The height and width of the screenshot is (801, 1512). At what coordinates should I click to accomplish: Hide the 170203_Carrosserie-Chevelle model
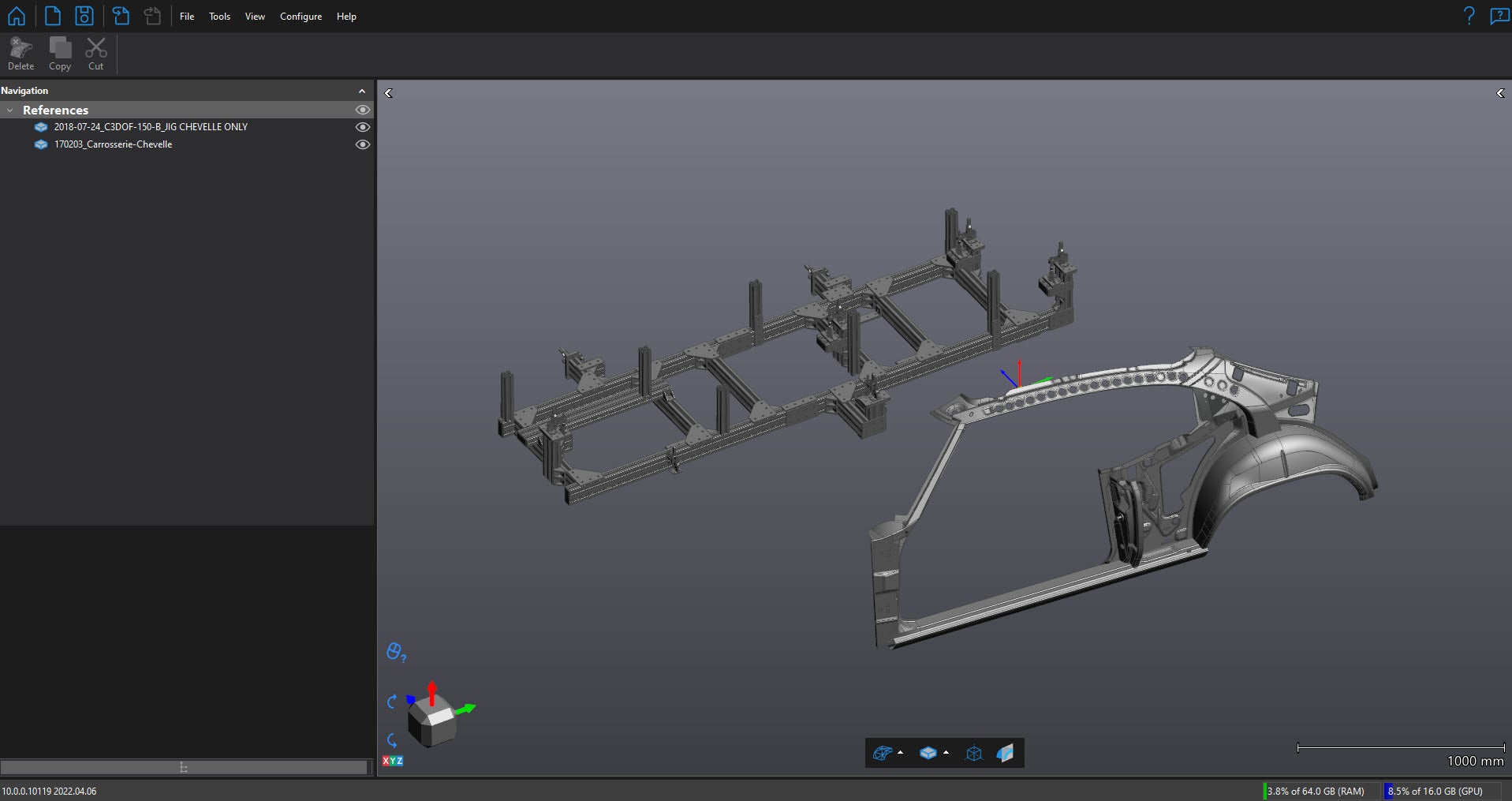click(362, 144)
